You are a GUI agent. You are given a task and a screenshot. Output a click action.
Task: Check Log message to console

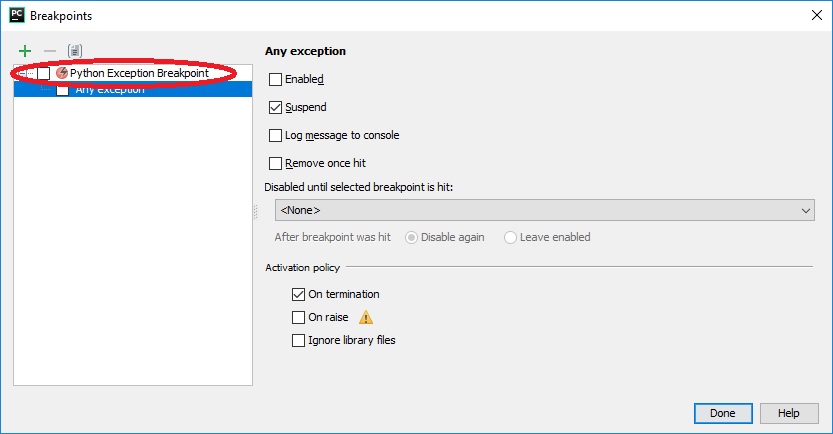pos(276,135)
